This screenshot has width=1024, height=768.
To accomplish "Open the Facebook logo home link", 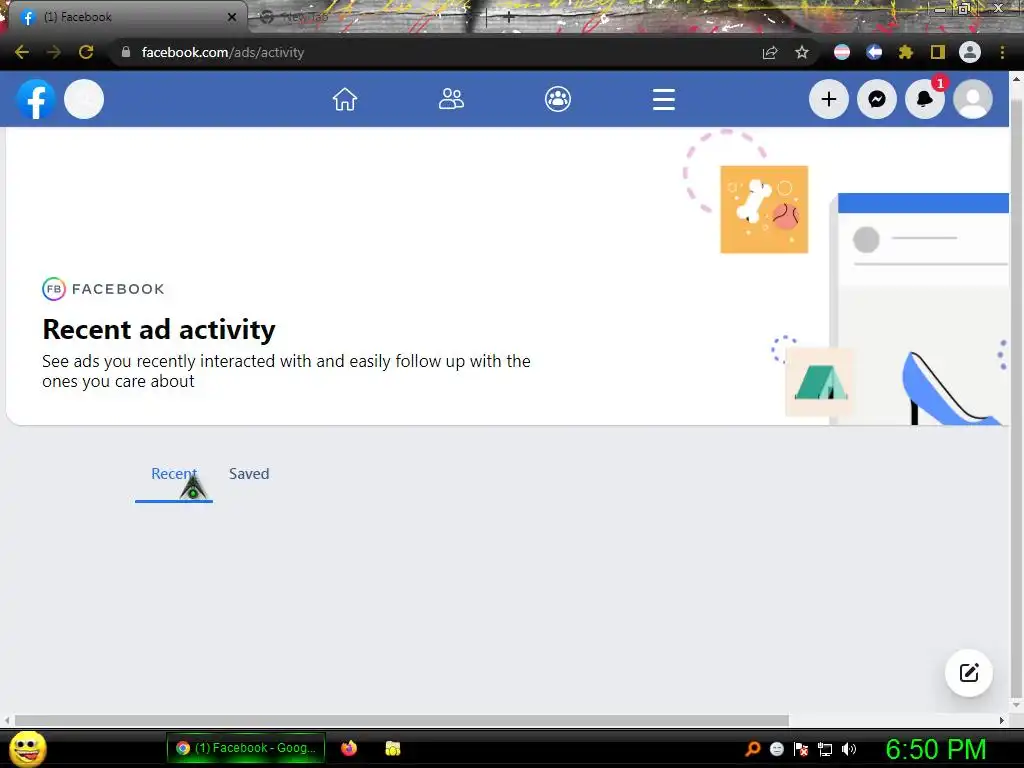I will pyautogui.click(x=36, y=99).
